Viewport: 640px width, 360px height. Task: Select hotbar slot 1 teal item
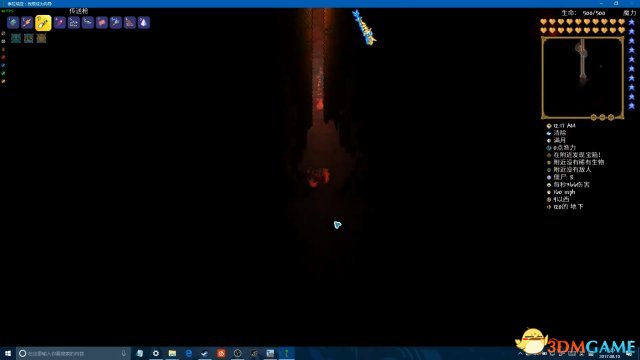[13, 22]
